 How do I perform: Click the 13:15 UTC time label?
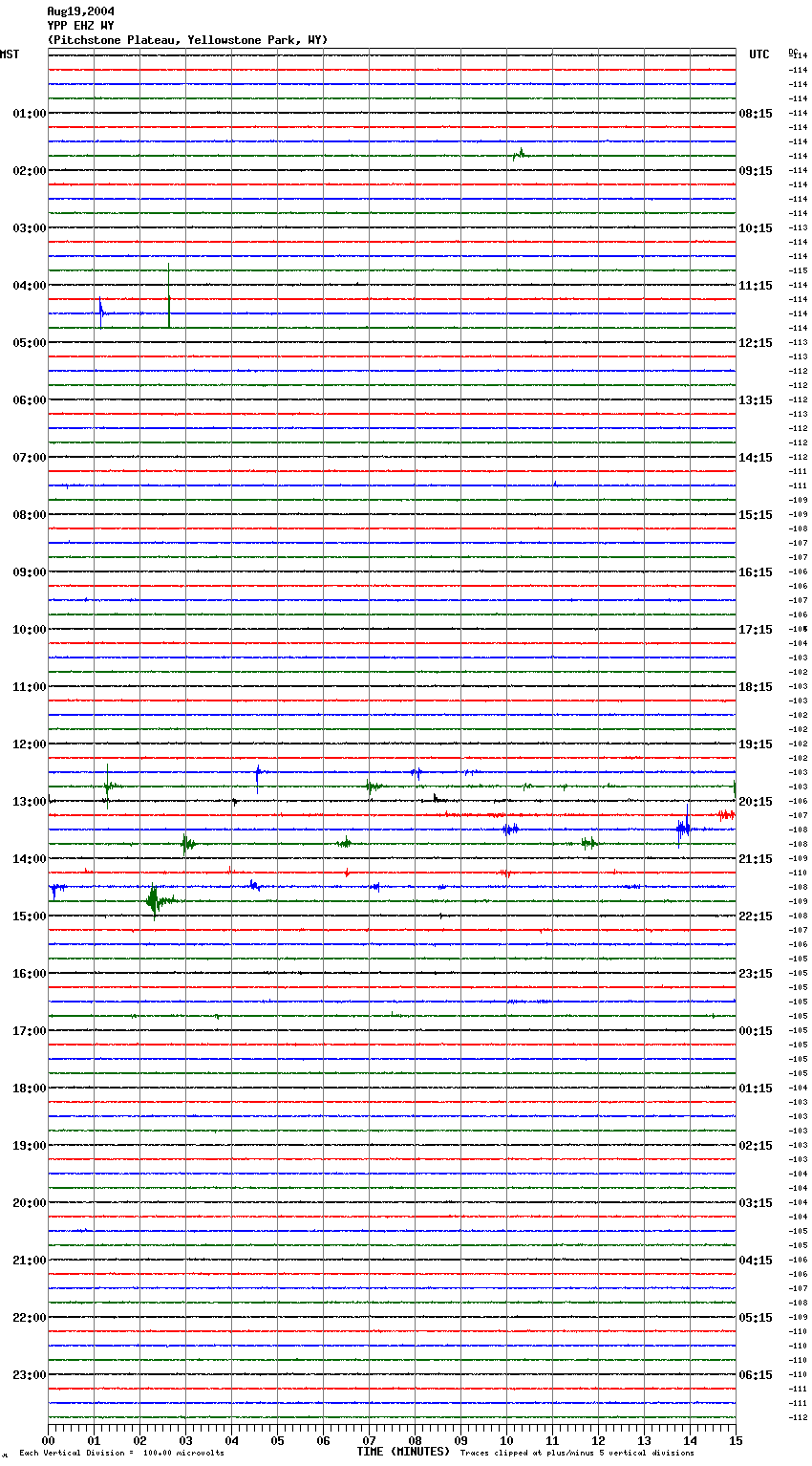point(756,400)
